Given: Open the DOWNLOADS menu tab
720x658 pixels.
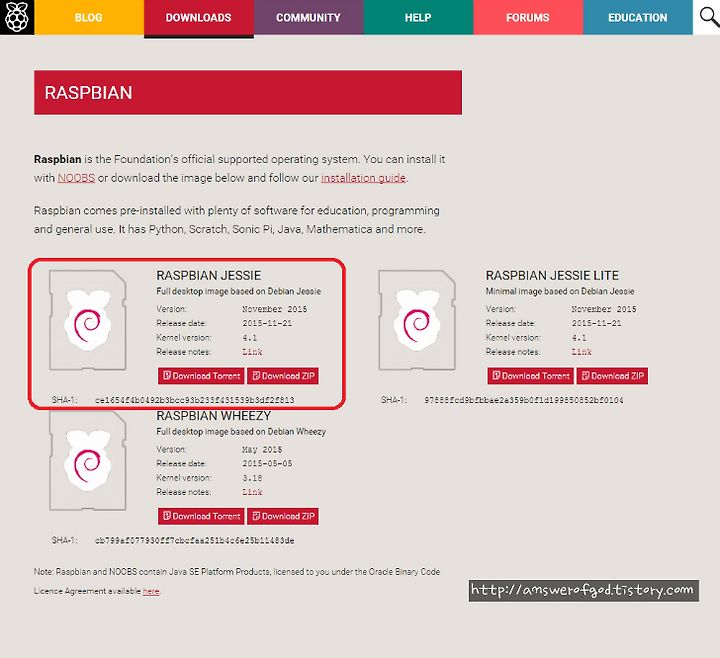Looking at the screenshot, I should click(199, 17).
